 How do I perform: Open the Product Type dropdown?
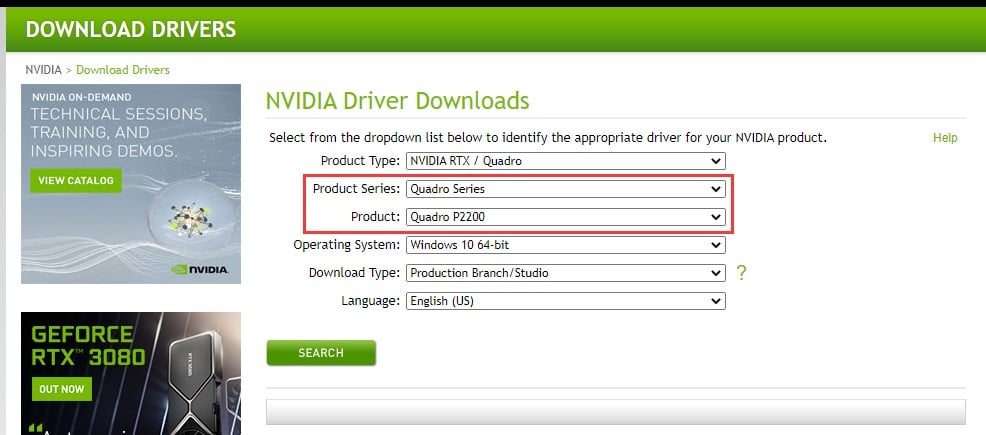pyautogui.click(x=565, y=161)
